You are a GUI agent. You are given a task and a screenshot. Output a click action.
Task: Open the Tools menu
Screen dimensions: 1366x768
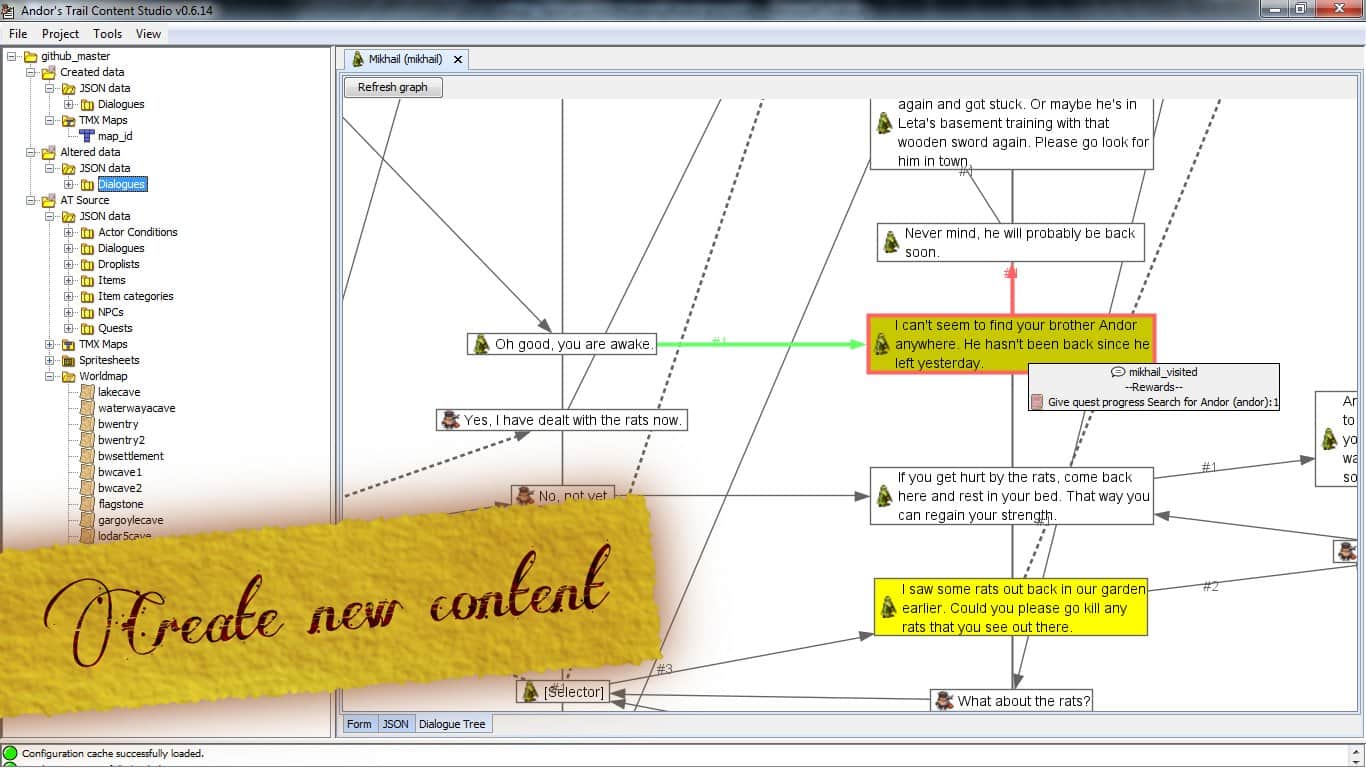coord(107,34)
